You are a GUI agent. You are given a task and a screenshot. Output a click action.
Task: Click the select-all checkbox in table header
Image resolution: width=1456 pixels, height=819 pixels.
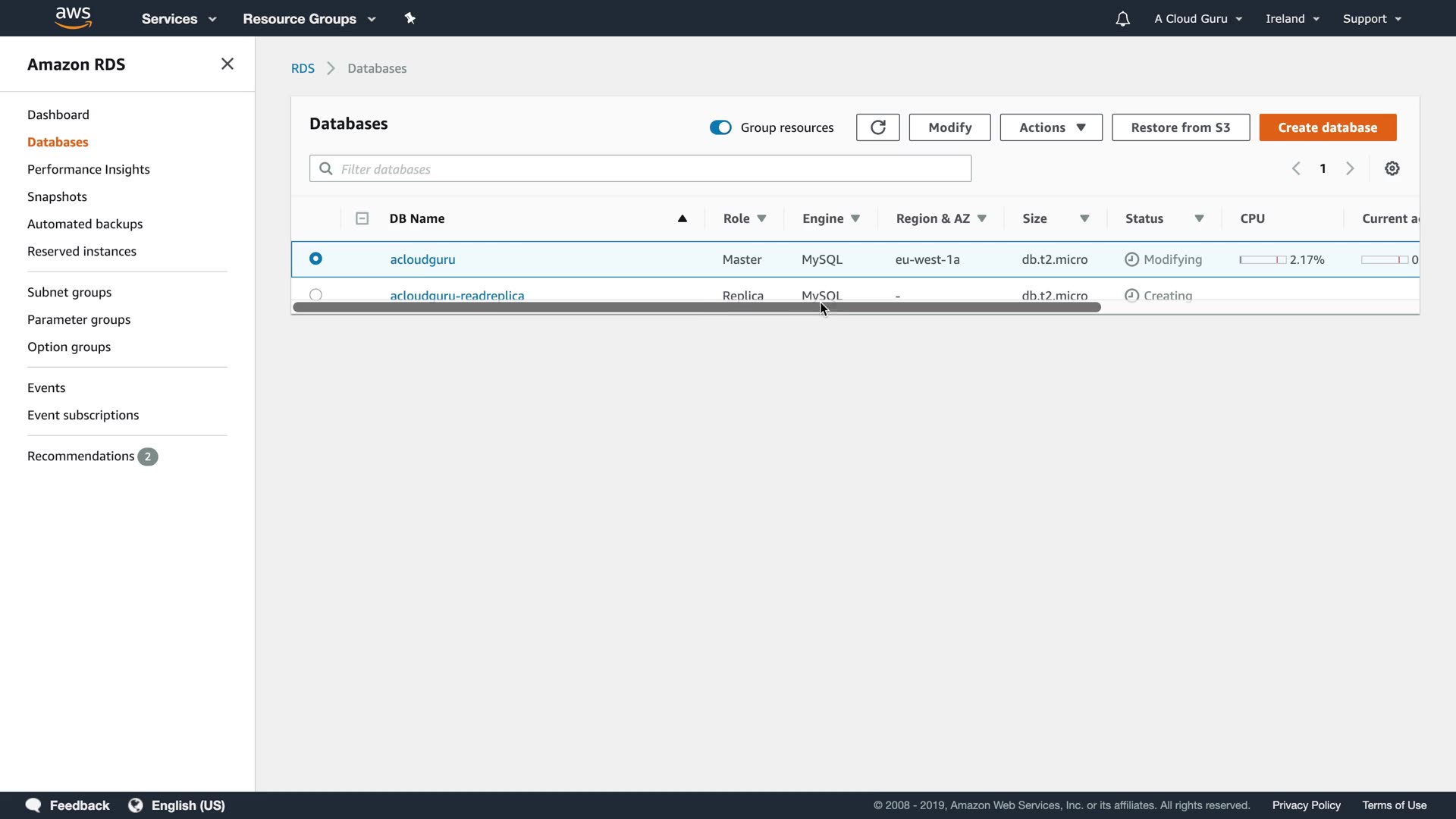(362, 218)
